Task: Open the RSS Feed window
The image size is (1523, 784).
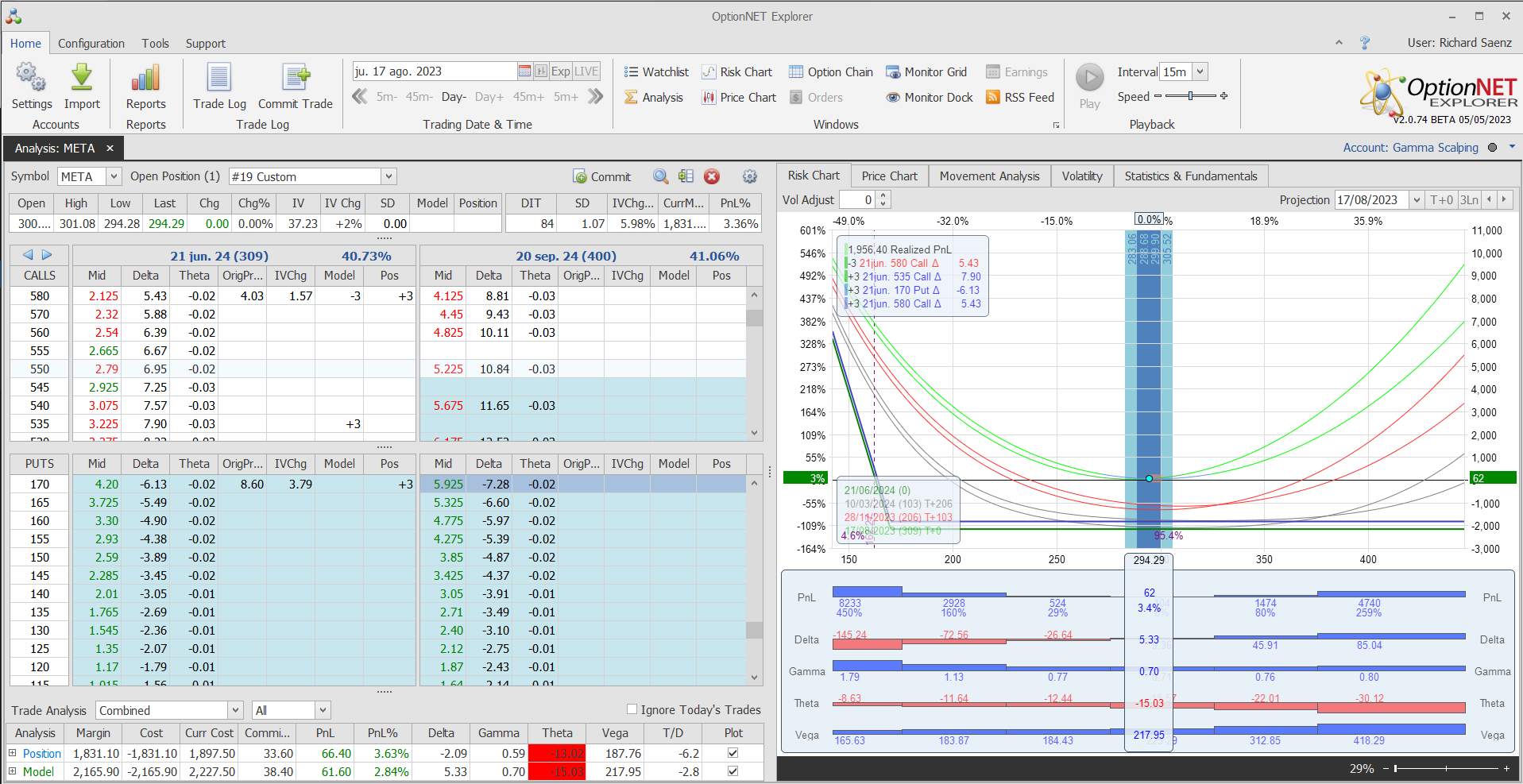Action: coord(1020,98)
